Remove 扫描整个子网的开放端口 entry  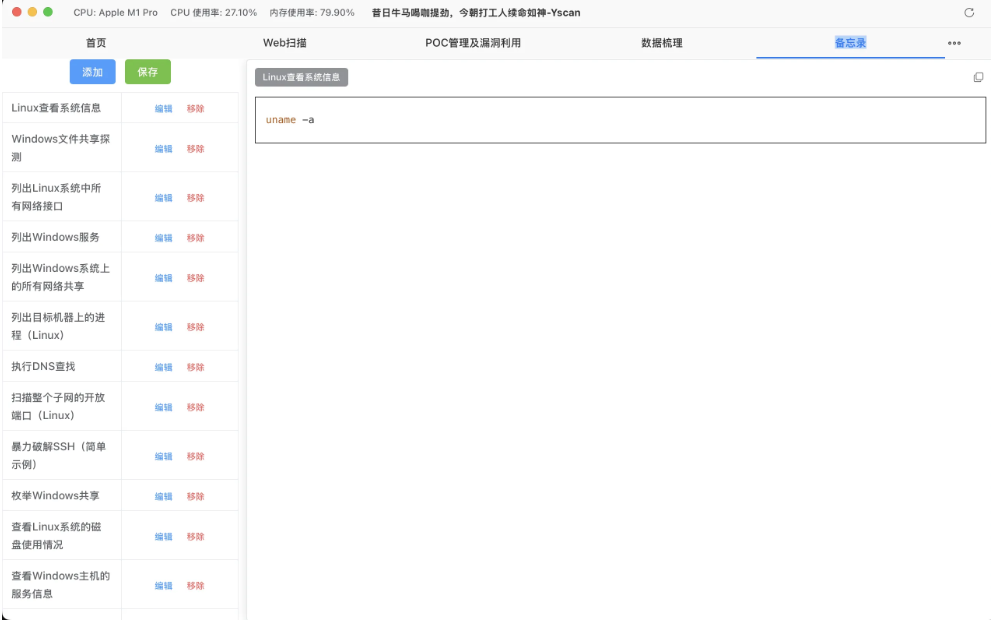tap(195, 407)
